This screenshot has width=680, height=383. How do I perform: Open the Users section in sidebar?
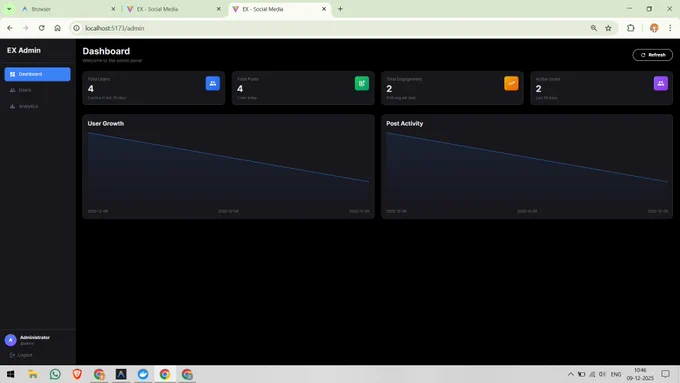[x=37, y=90]
